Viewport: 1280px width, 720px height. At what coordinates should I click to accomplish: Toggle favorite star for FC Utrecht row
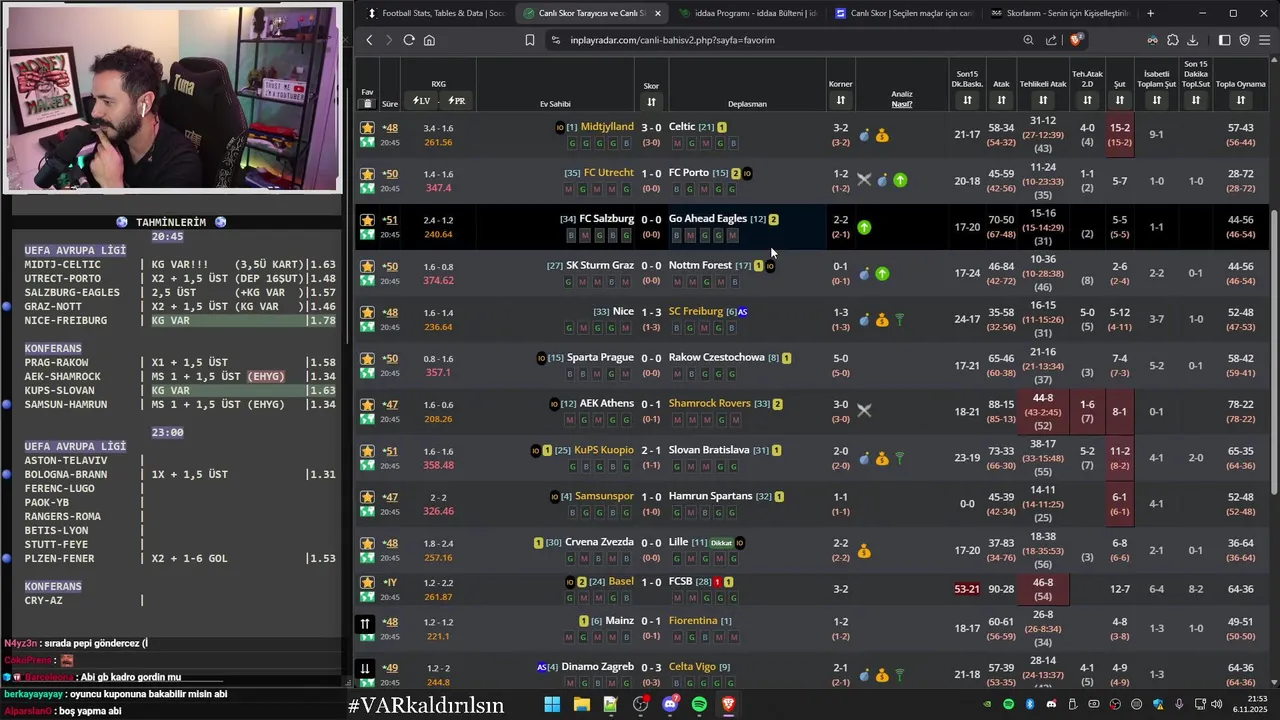pos(367,174)
